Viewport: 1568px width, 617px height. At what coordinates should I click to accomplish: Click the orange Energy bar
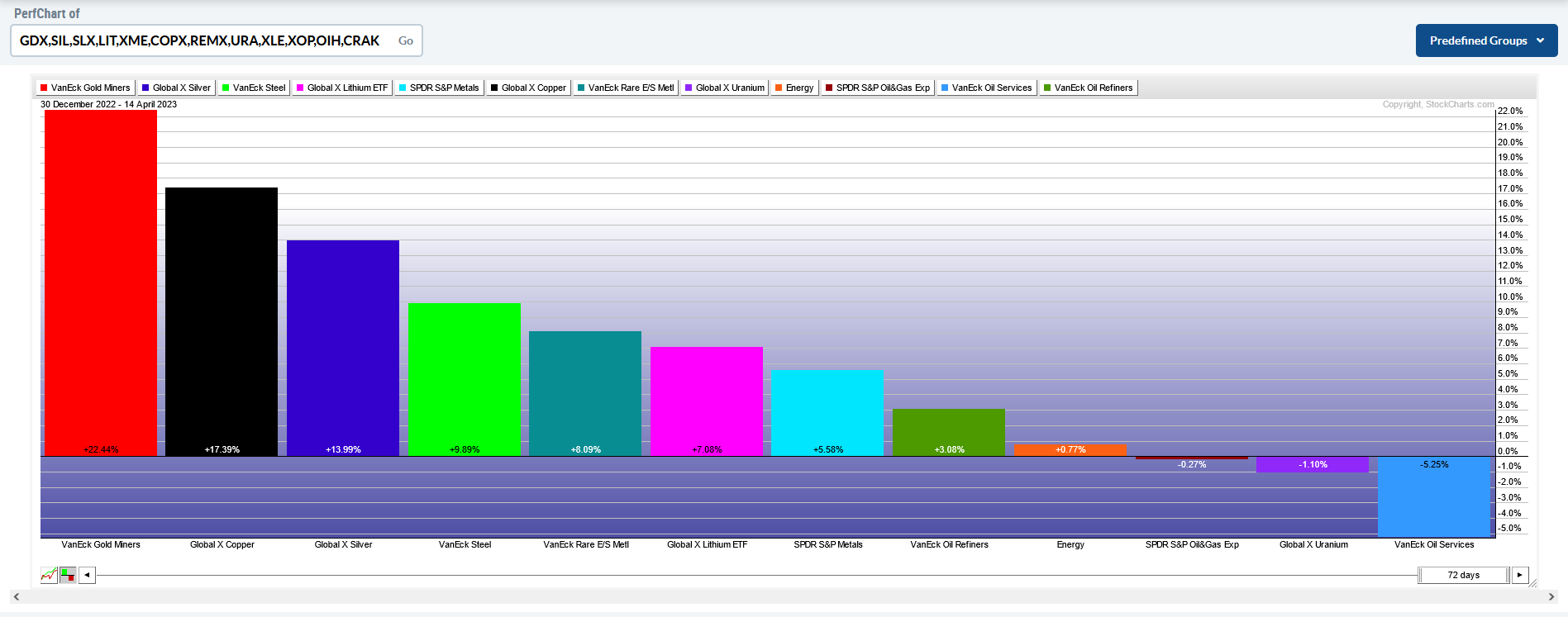pos(1070,449)
